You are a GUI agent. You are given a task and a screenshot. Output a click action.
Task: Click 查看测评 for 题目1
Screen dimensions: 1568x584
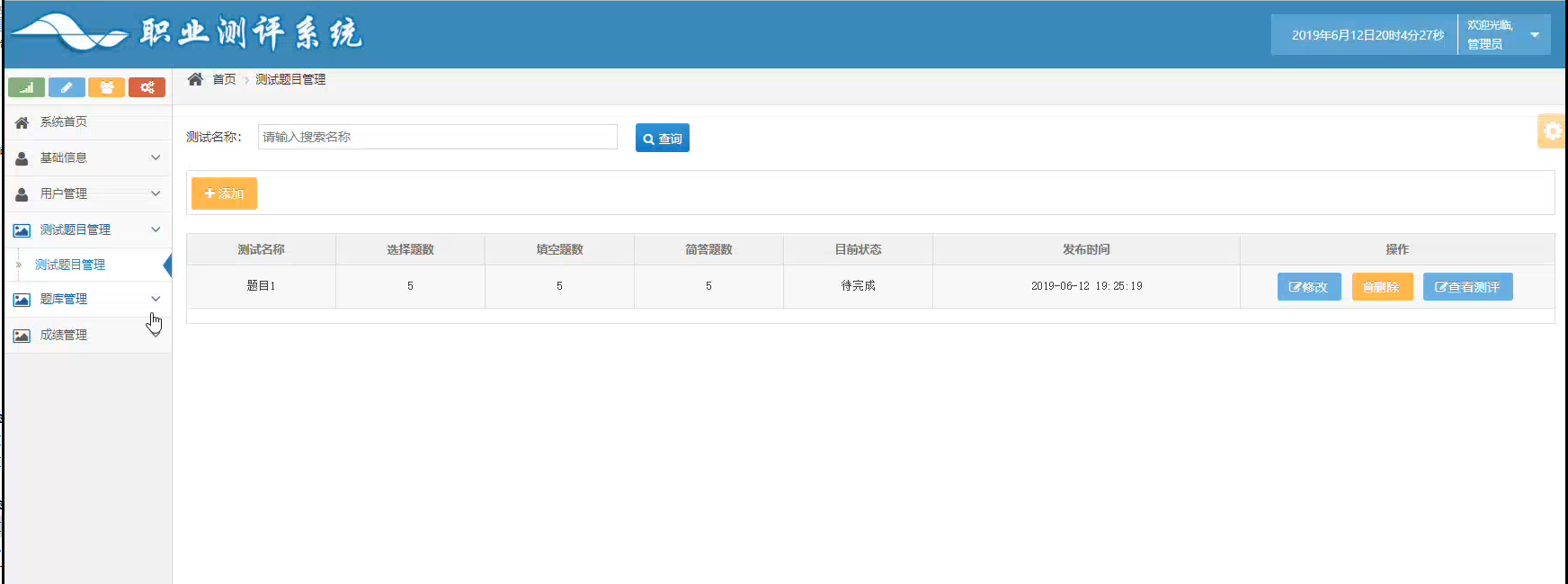point(1468,287)
